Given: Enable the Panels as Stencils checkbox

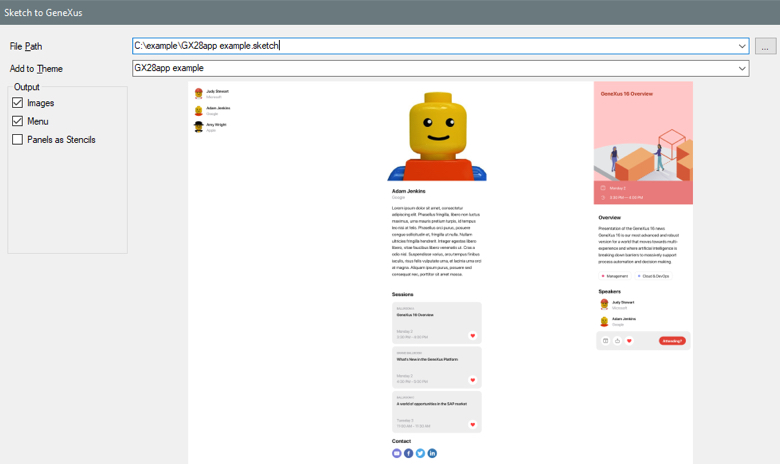Looking at the screenshot, I should pyautogui.click(x=17, y=140).
